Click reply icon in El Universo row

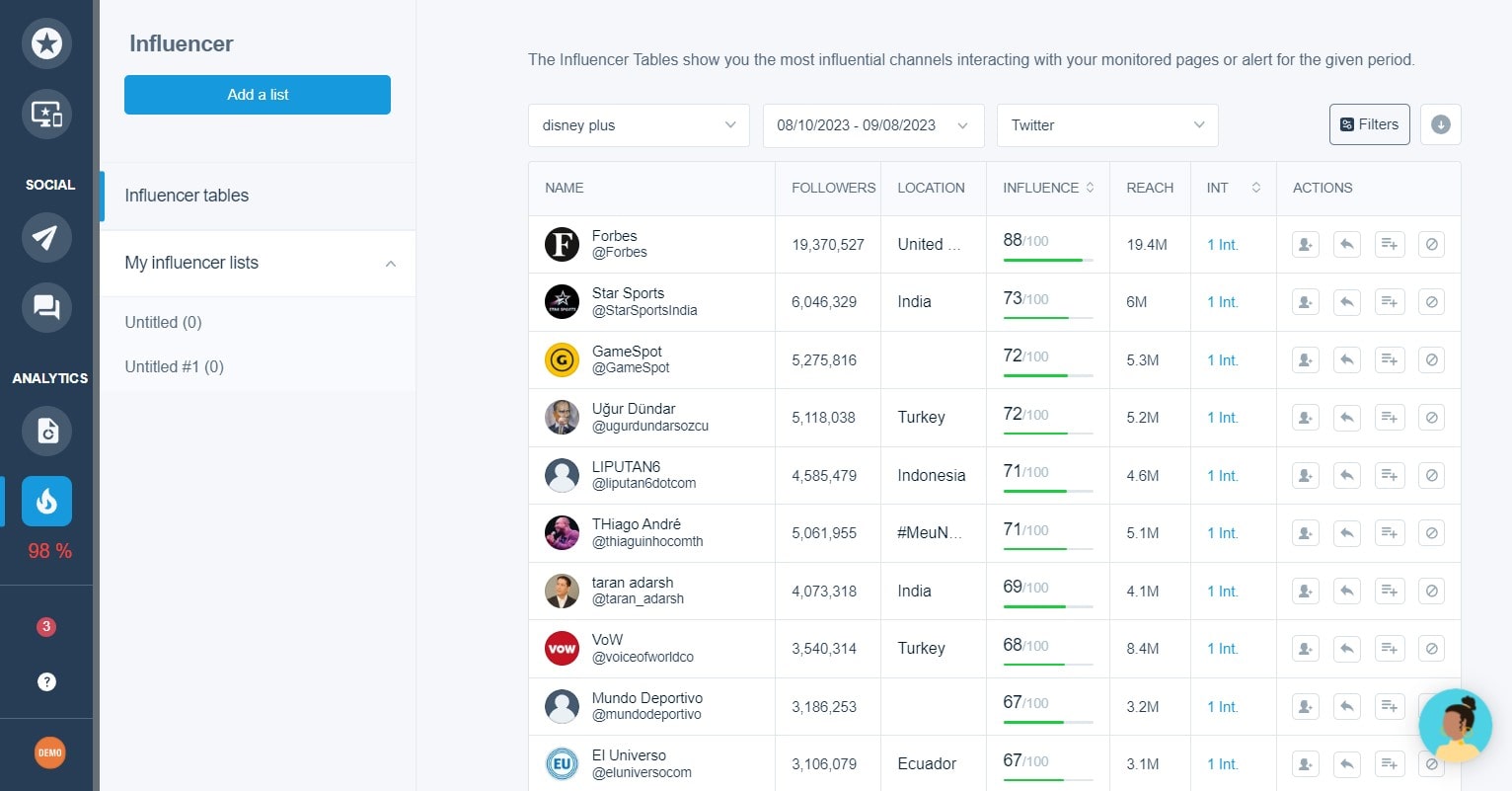pyautogui.click(x=1347, y=763)
